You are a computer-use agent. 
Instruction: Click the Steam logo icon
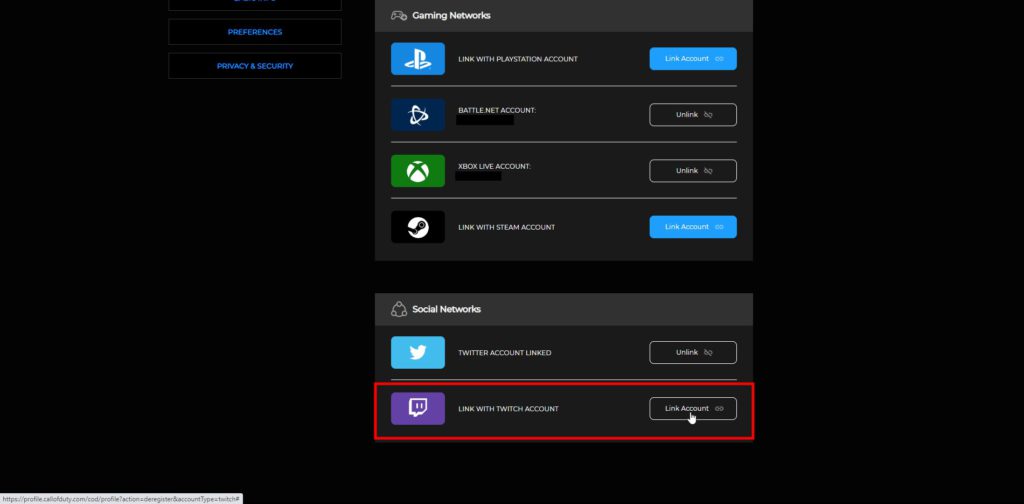(417, 227)
